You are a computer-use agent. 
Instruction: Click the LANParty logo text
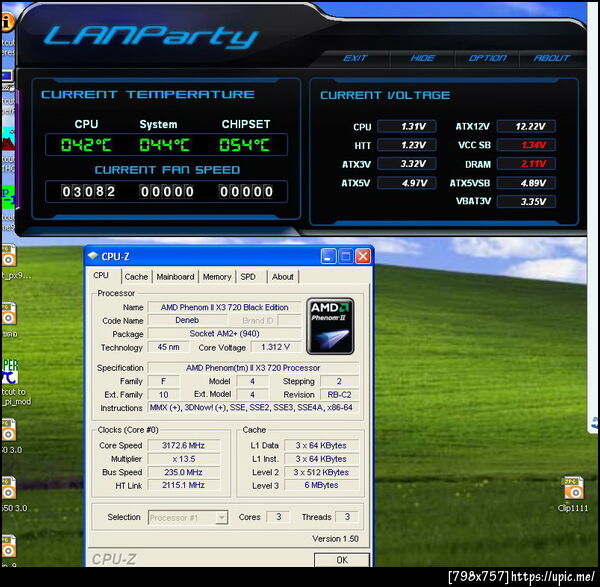click(x=151, y=37)
